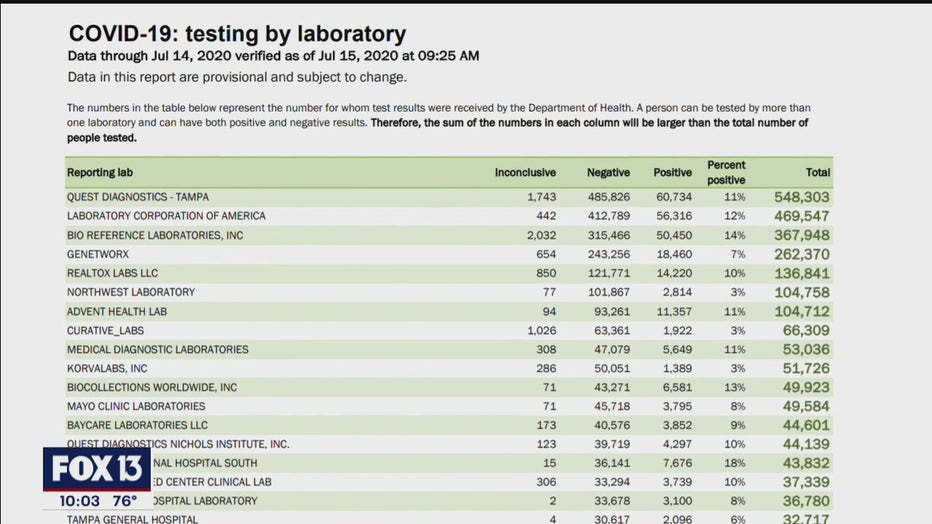The width and height of the screenshot is (932, 524).
Task: Click inconclusive count 2,032
Action: click(x=541, y=235)
